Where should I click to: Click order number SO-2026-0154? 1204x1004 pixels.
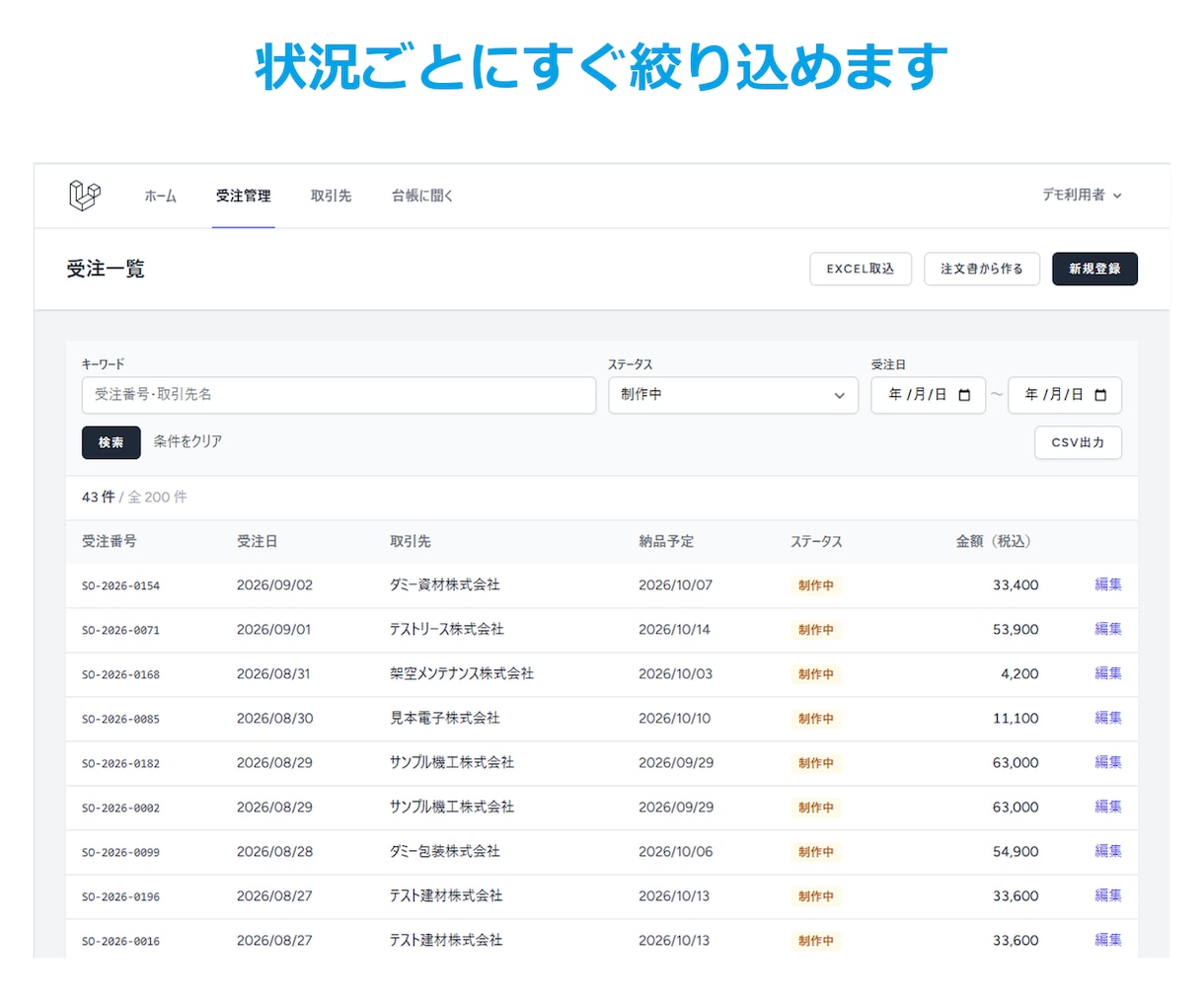pyautogui.click(x=120, y=585)
